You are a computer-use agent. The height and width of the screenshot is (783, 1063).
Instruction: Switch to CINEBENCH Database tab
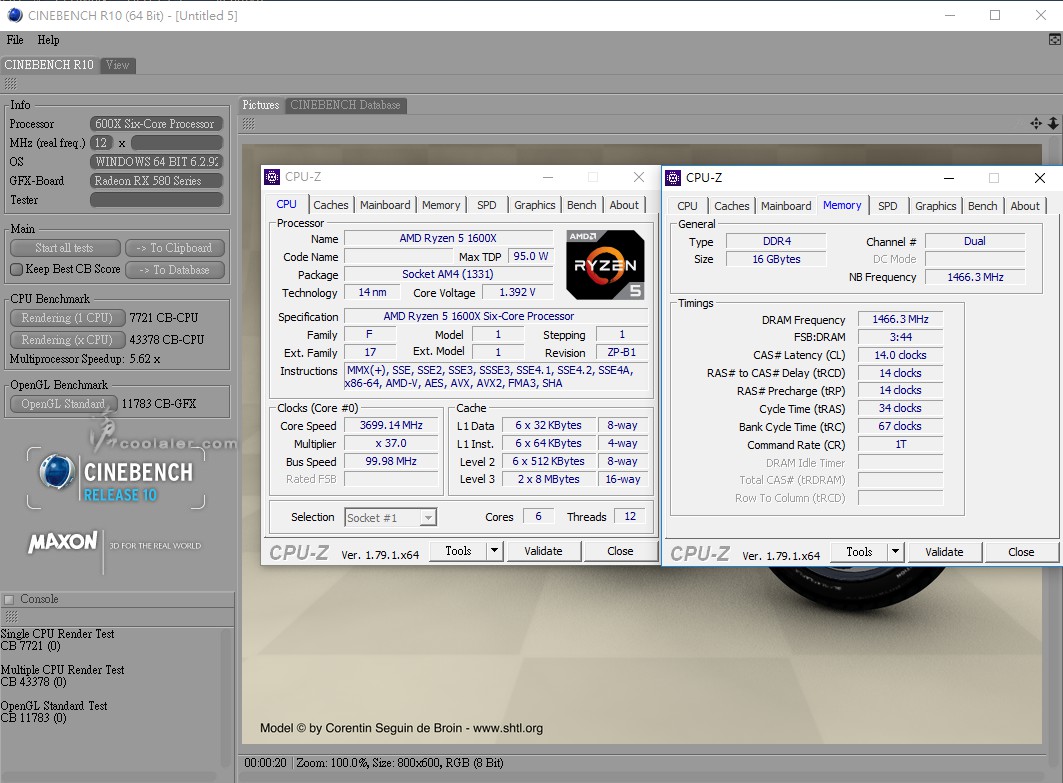(x=345, y=105)
